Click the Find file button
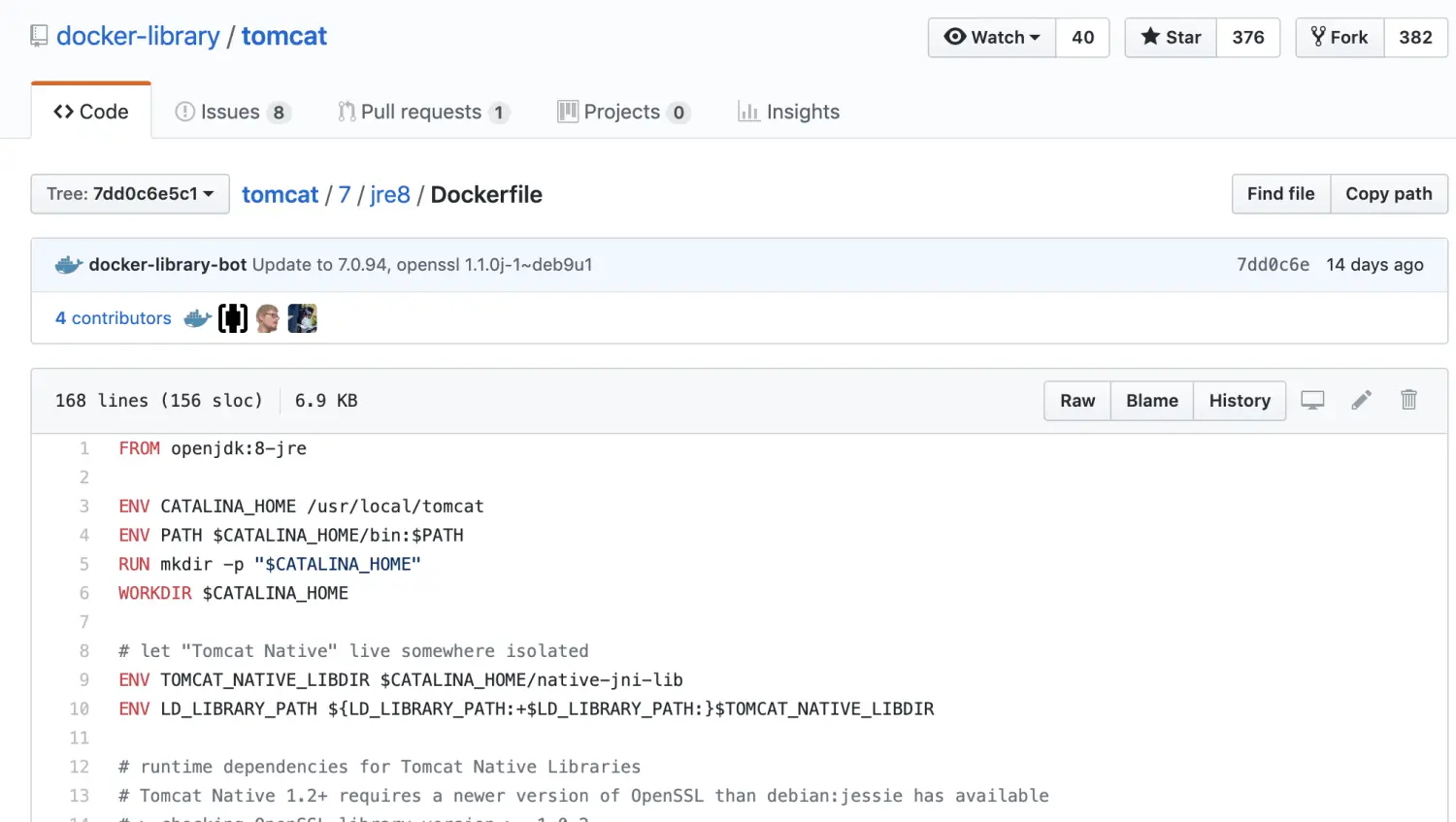The height and width of the screenshot is (822, 1456). pos(1281,194)
